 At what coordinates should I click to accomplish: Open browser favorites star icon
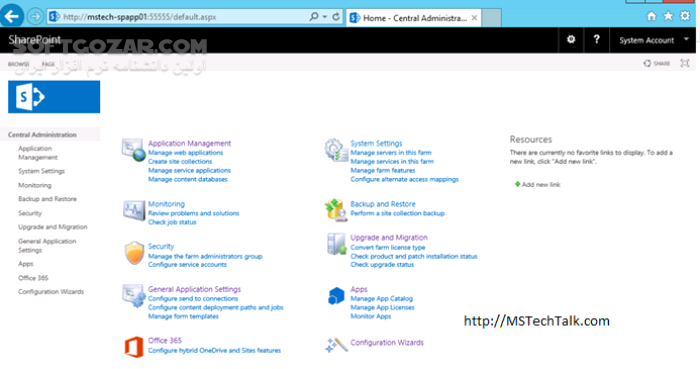pos(668,16)
